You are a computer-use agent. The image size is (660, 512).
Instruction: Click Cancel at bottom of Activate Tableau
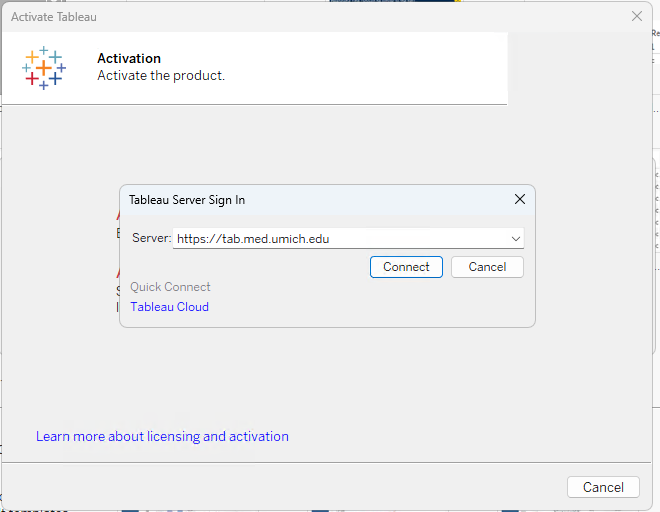[x=603, y=487]
